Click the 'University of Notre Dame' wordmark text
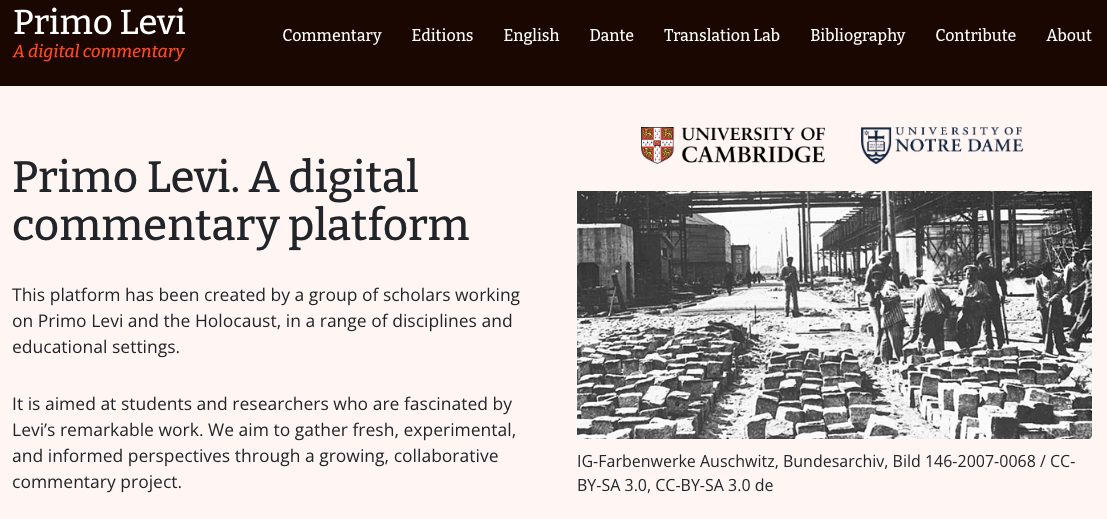1107x519 pixels. coord(958,140)
